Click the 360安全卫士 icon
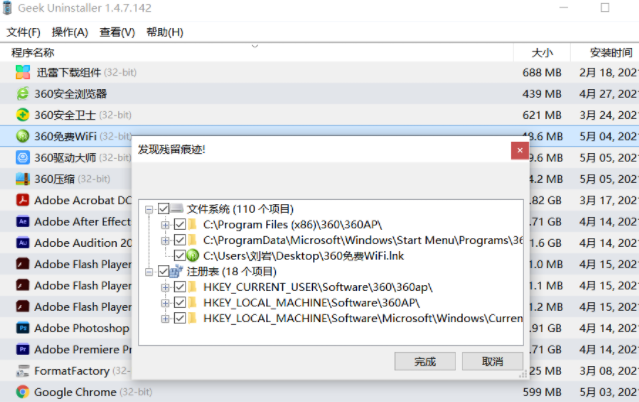This screenshot has width=639, height=402. click(23, 115)
